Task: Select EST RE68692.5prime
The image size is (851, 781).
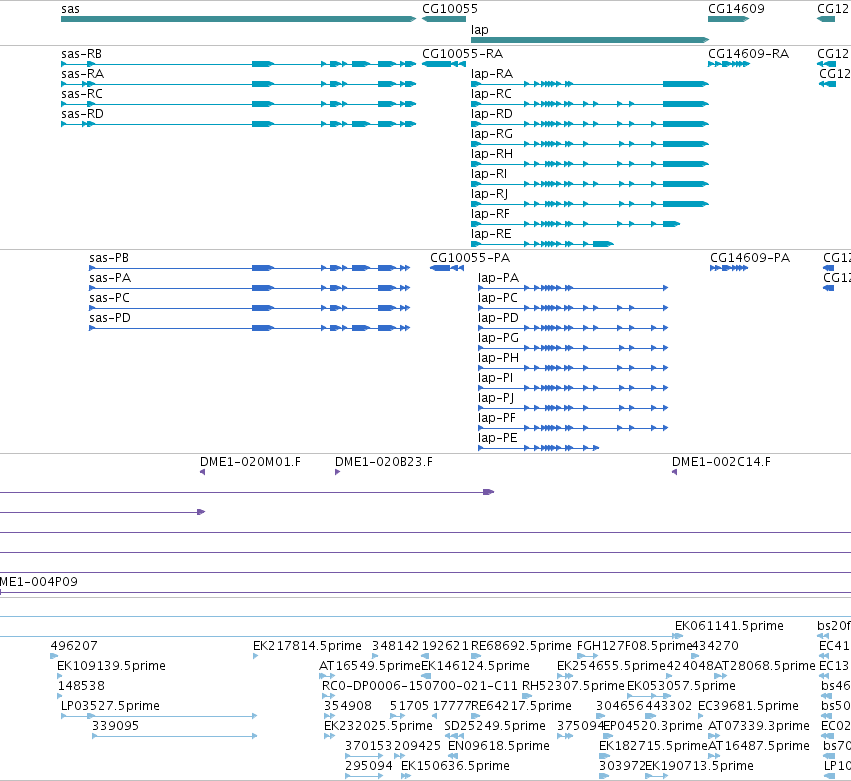Action: [476, 656]
